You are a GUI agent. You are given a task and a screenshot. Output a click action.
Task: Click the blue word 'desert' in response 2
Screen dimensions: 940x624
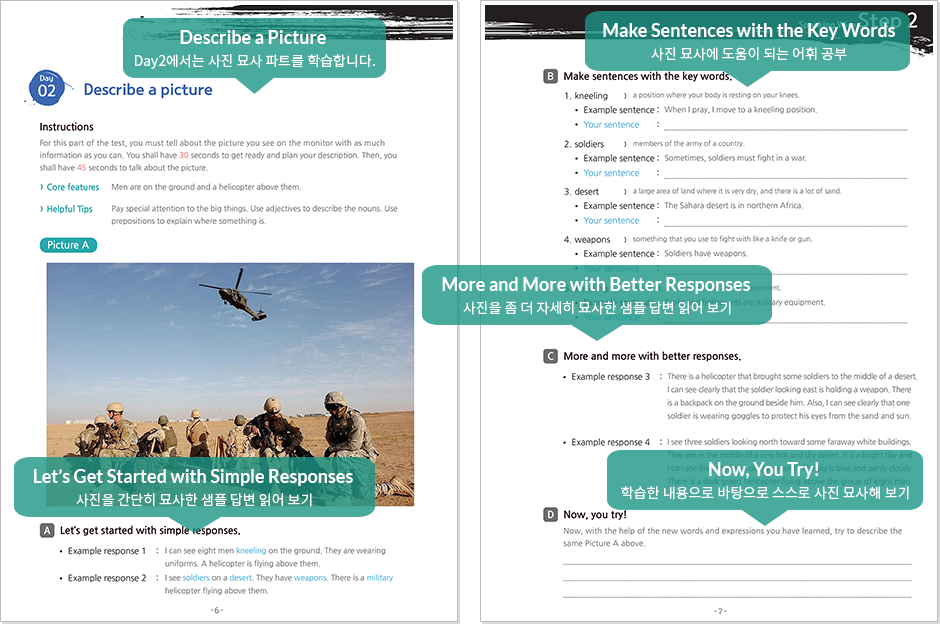[x=240, y=578]
